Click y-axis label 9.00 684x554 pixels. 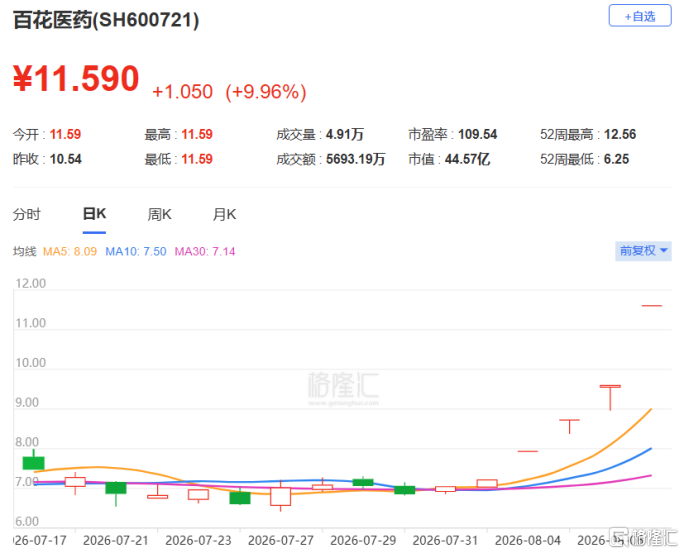click(x=27, y=402)
